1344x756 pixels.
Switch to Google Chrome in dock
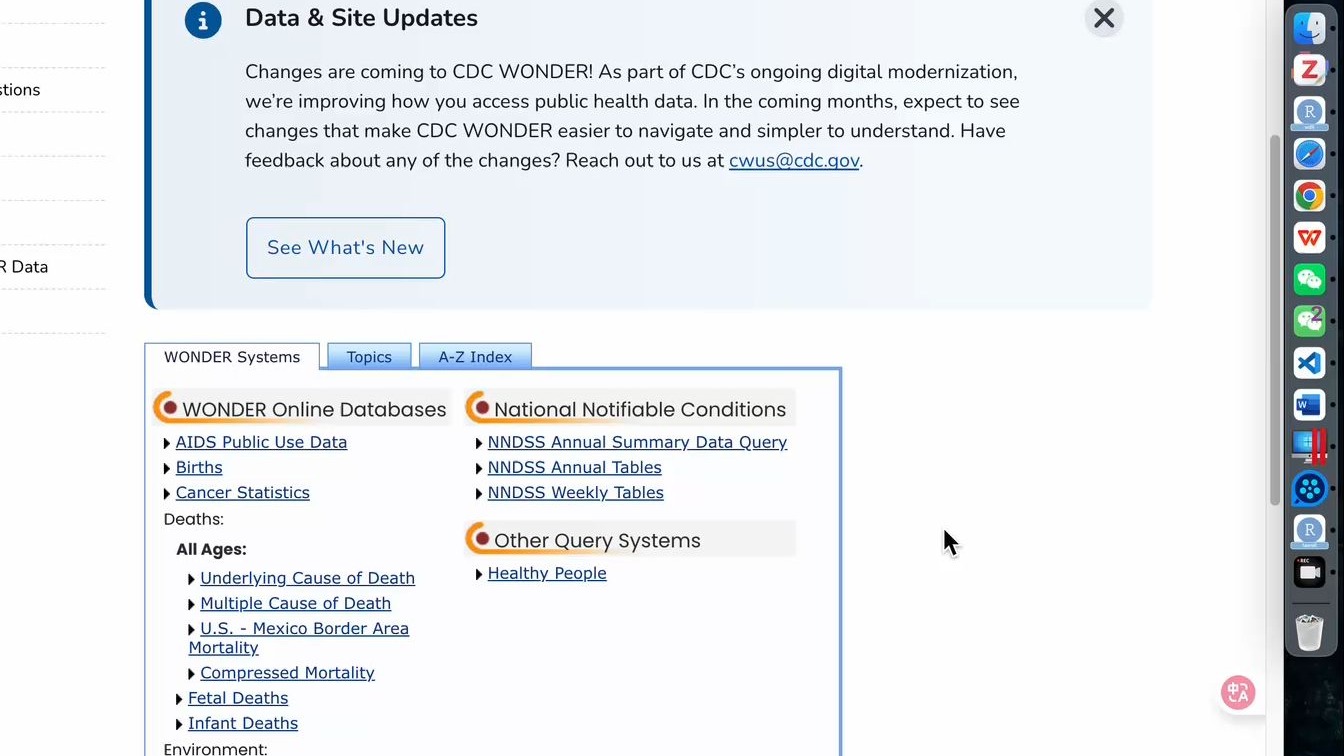point(1309,196)
